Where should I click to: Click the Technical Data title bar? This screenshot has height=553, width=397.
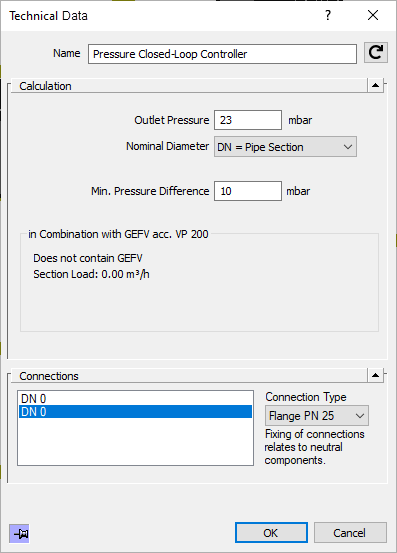[x=159, y=16]
